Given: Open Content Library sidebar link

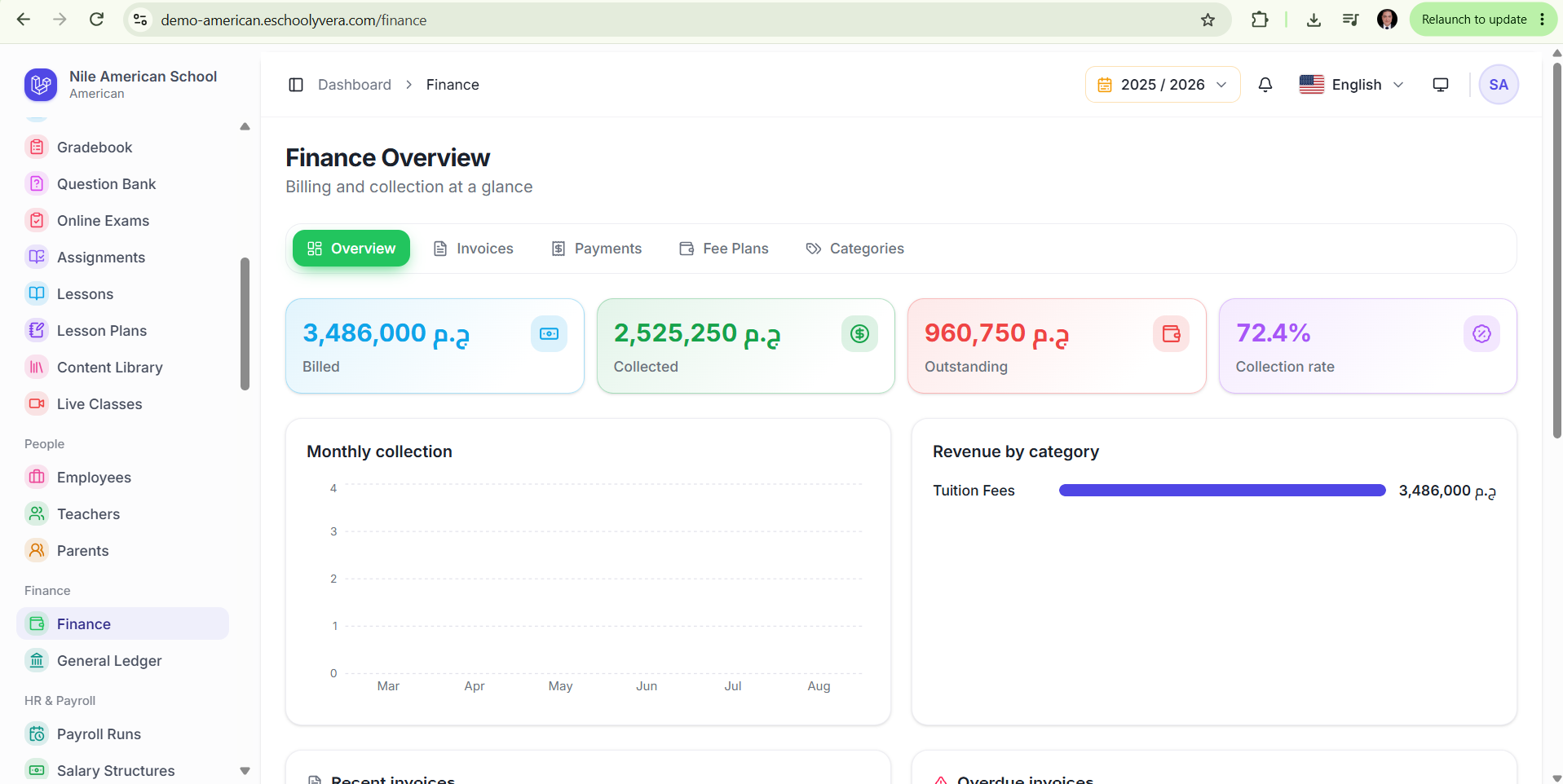Looking at the screenshot, I should point(122,367).
